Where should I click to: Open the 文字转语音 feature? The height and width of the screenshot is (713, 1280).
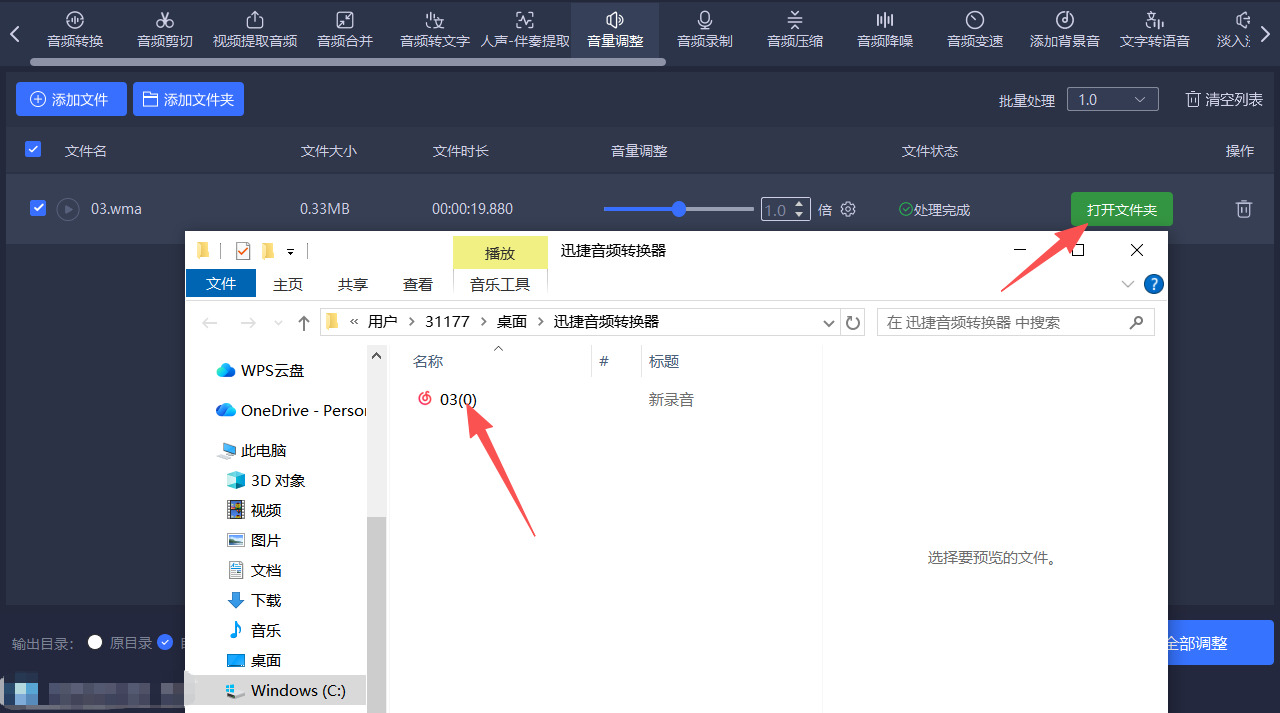(1154, 28)
